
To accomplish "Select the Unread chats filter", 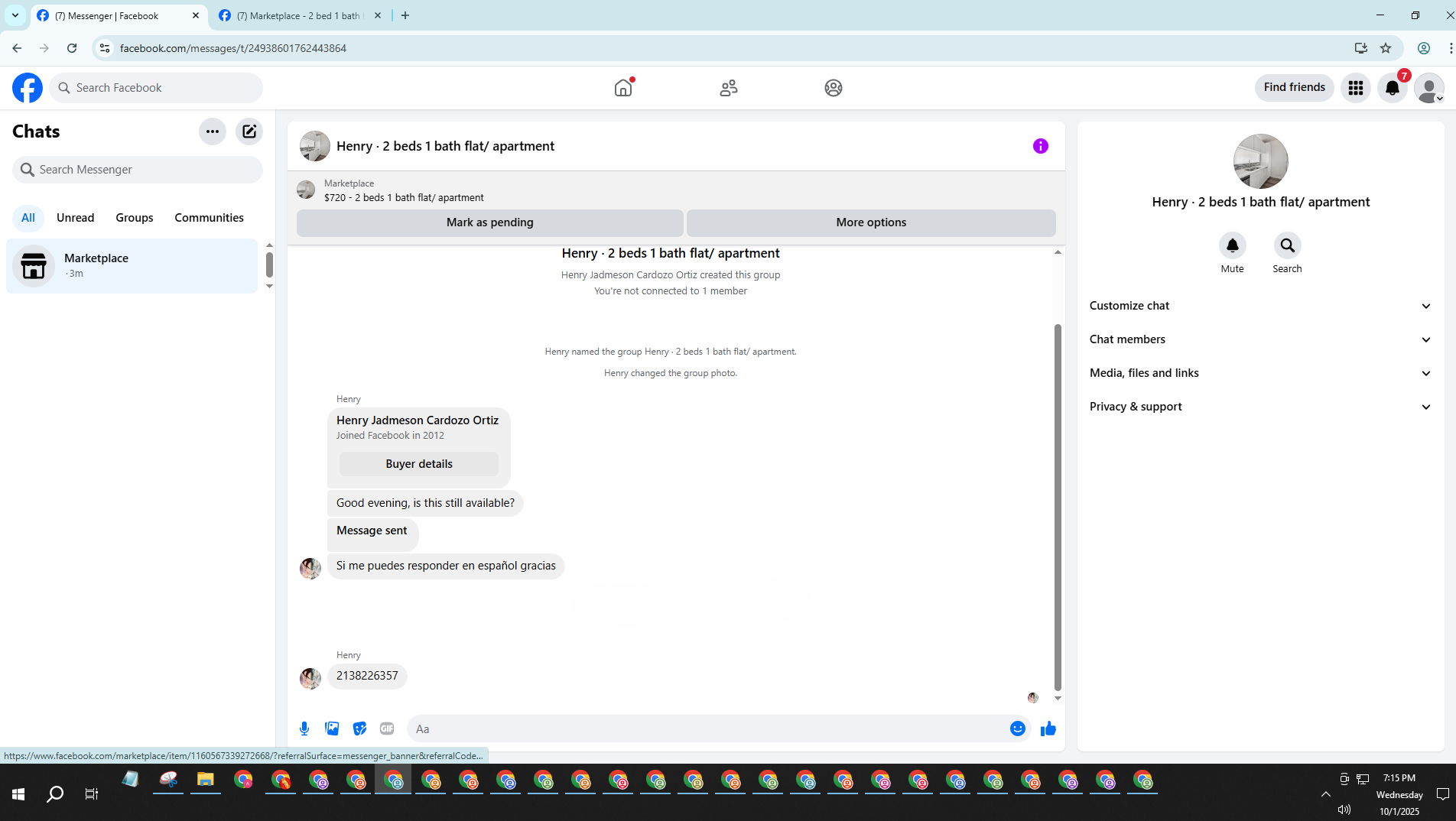I will [x=76, y=218].
